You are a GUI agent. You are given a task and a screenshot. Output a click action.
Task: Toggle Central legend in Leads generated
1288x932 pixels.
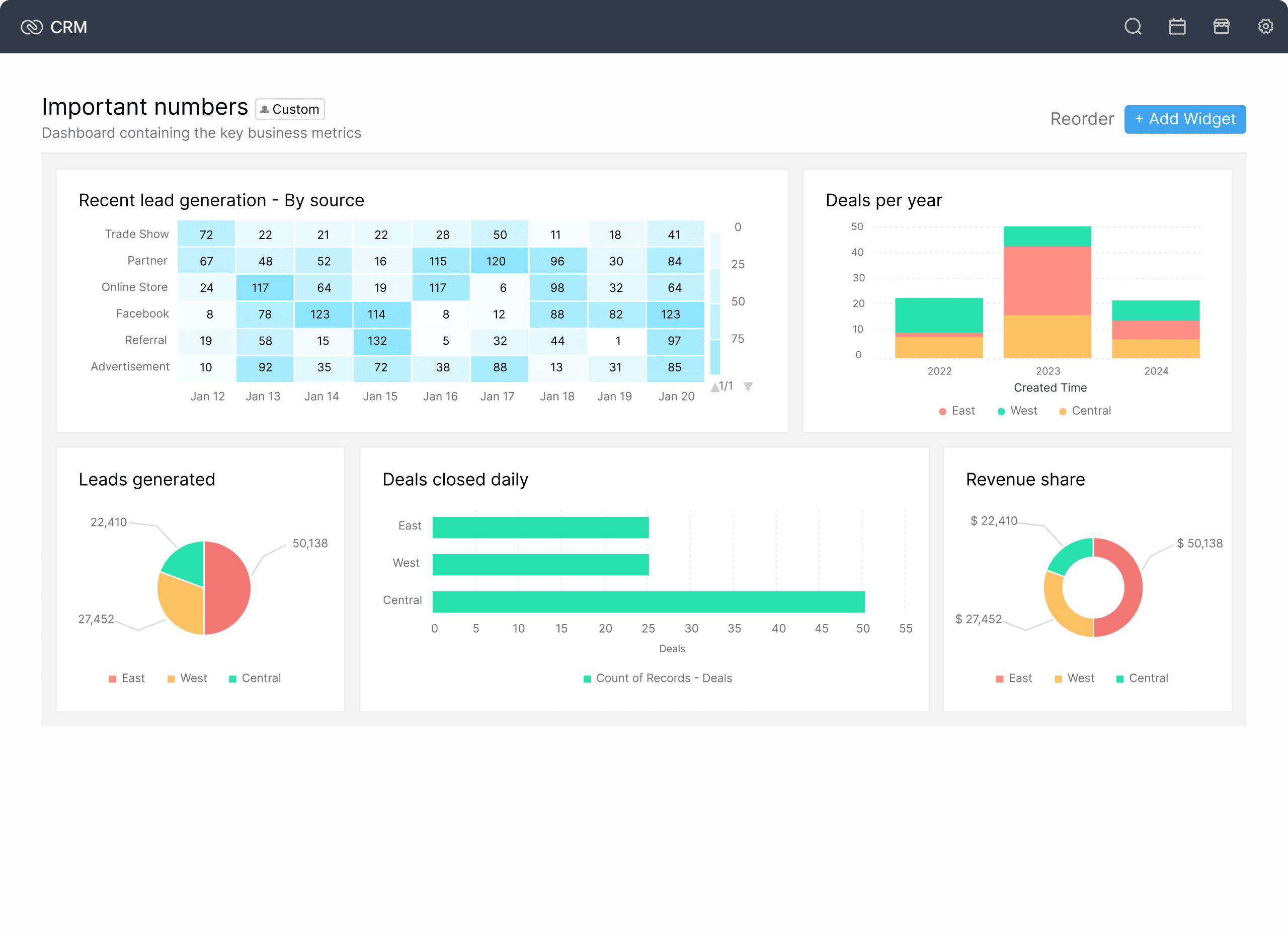tap(255, 678)
